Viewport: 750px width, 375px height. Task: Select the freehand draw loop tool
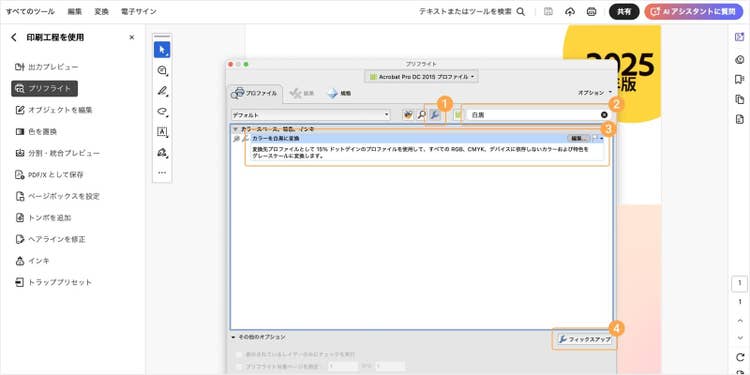[162, 111]
